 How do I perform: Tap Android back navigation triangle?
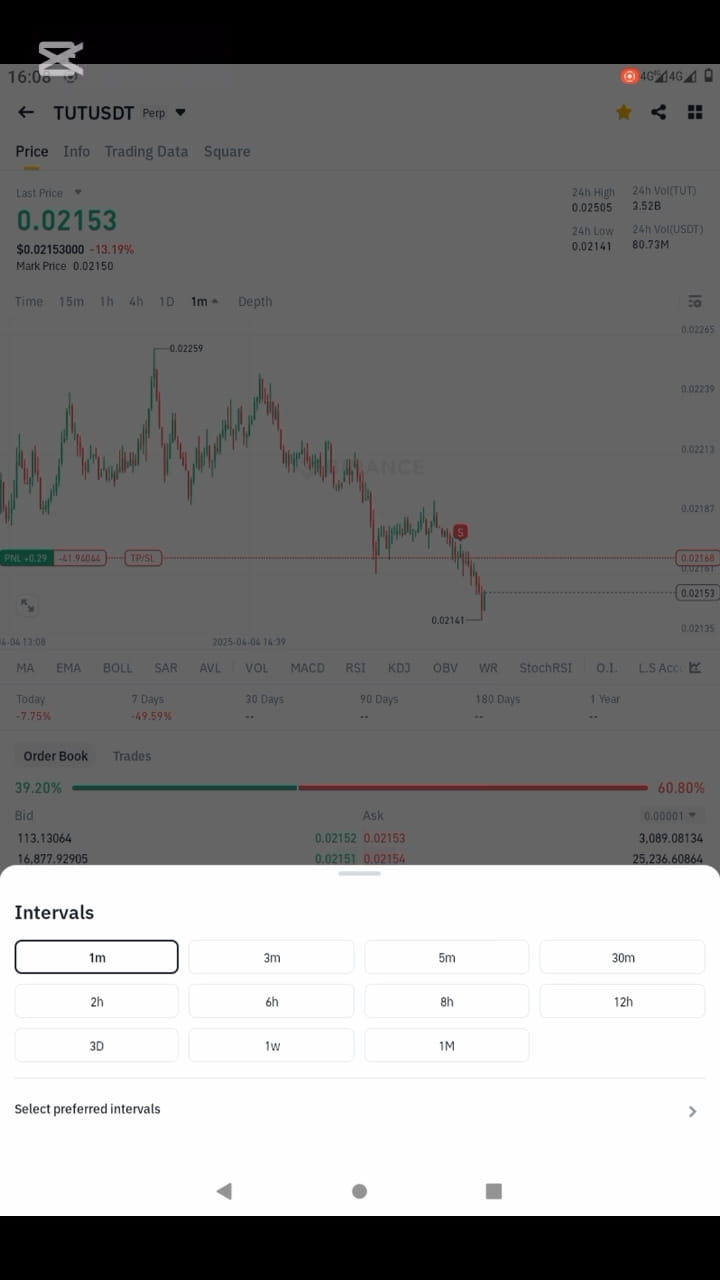(x=224, y=1190)
